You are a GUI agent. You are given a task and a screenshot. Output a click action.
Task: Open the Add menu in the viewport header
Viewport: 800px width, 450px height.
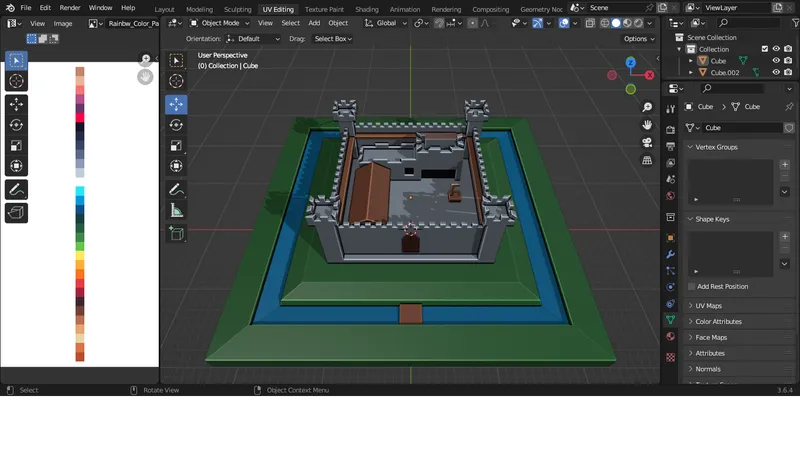point(314,23)
